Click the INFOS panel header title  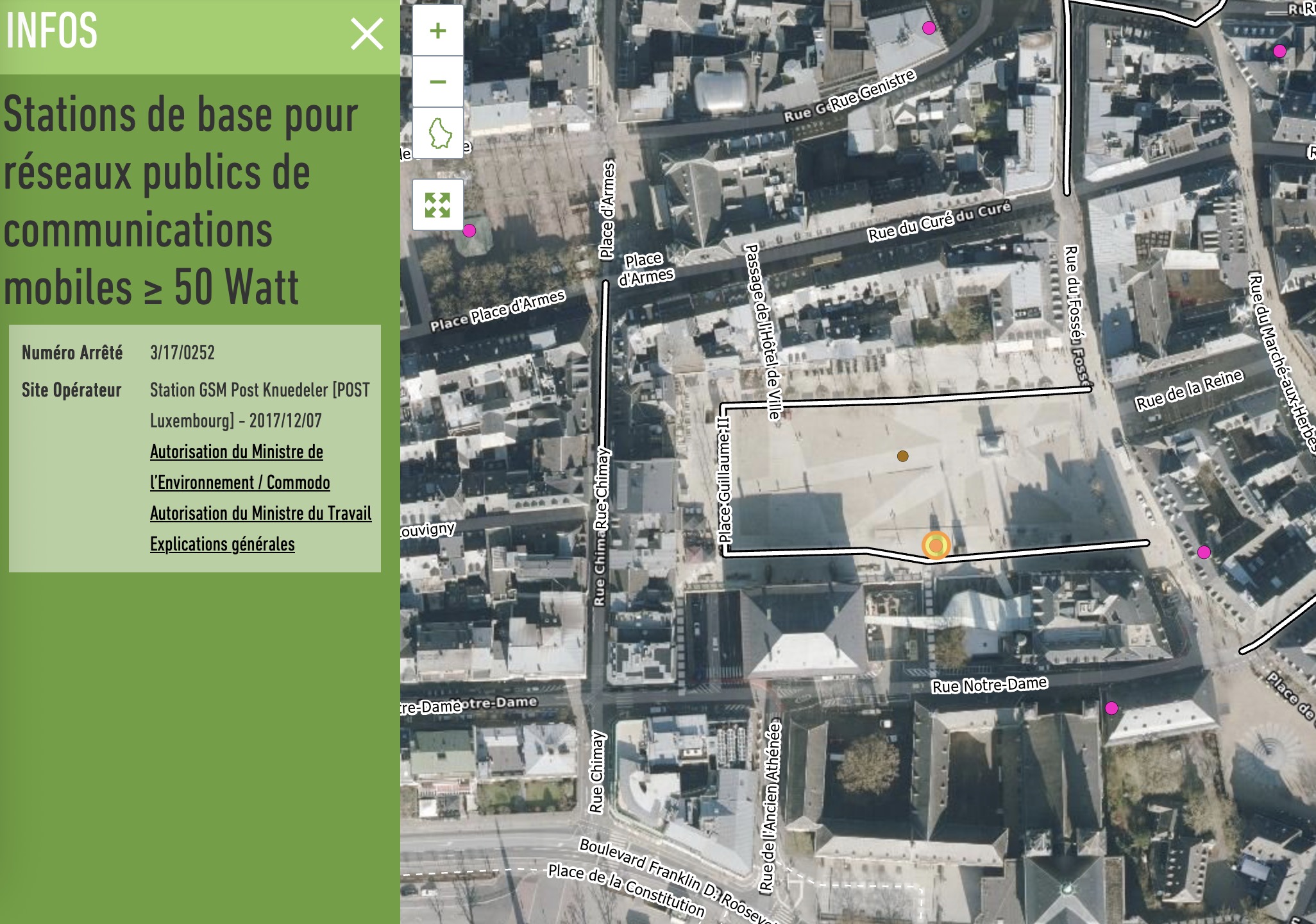click(52, 31)
